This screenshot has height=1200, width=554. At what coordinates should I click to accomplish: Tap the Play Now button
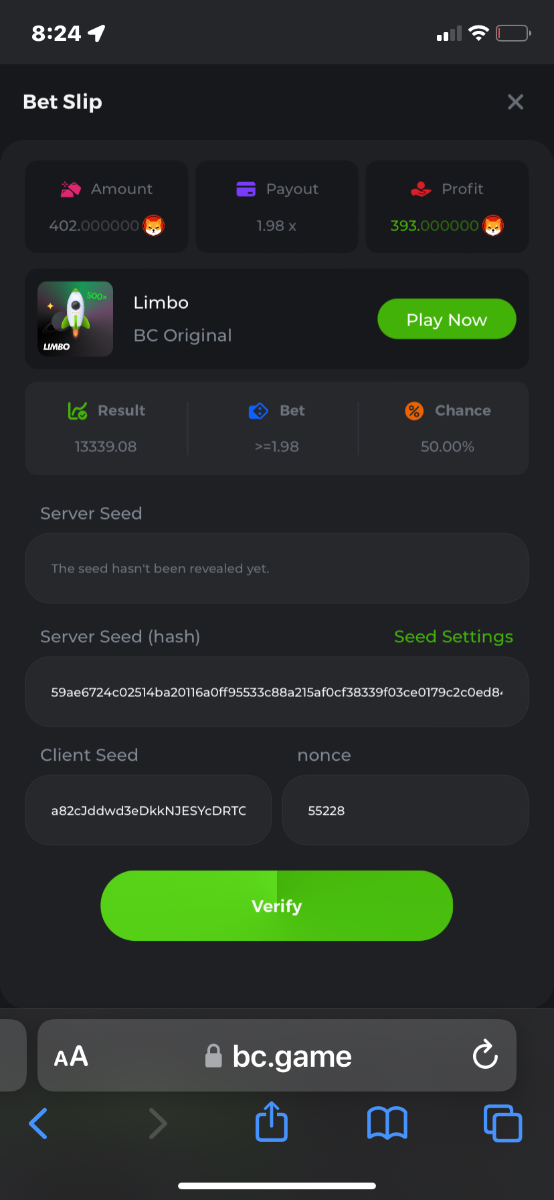(446, 320)
